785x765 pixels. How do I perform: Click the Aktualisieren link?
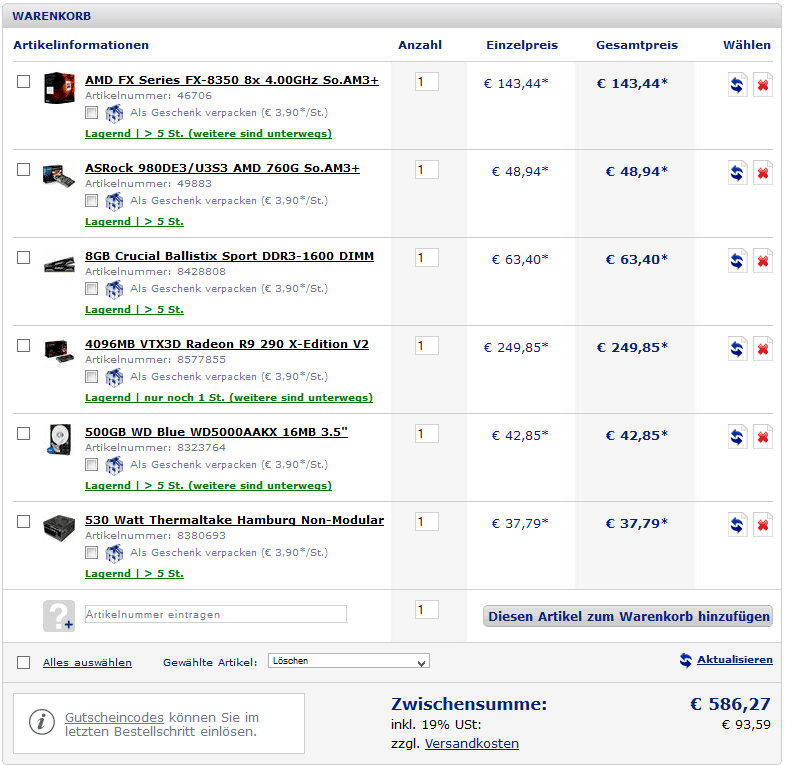pos(735,660)
